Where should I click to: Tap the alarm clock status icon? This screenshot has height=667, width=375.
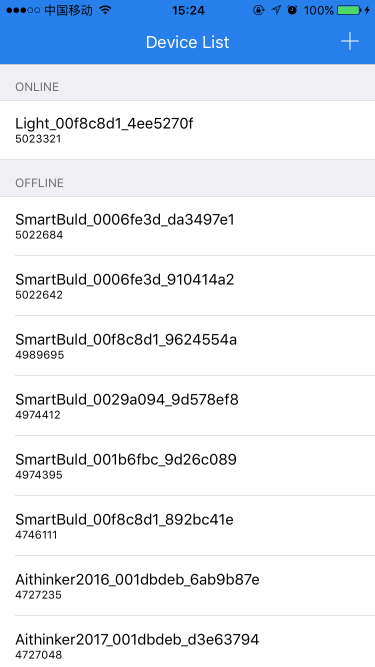click(292, 10)
